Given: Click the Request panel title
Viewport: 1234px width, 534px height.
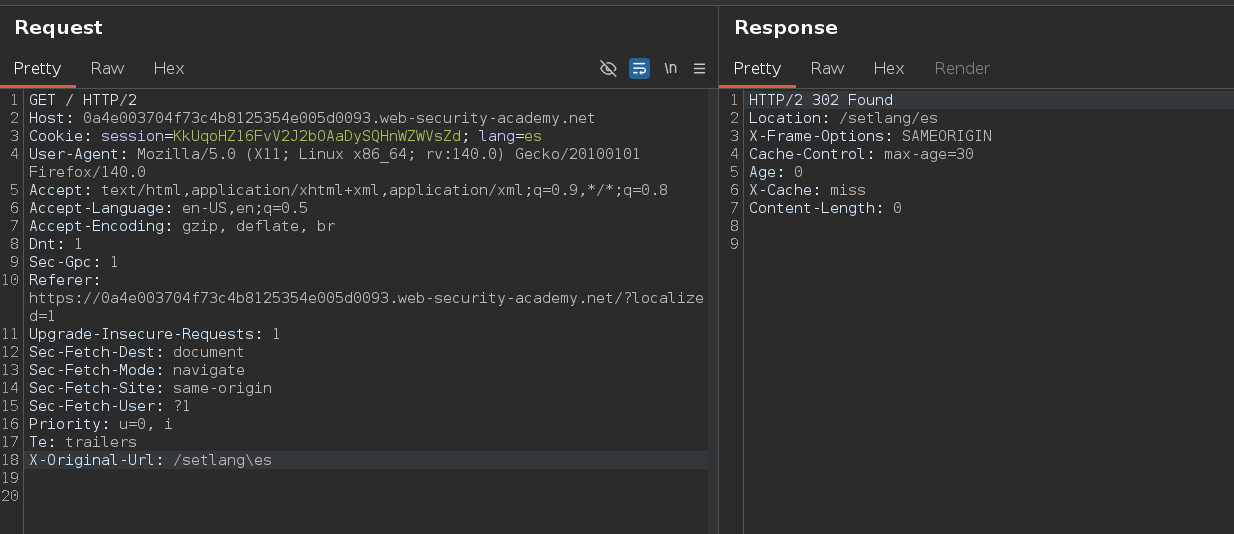Looking at the screenshot, I should (x=59, y=28).
